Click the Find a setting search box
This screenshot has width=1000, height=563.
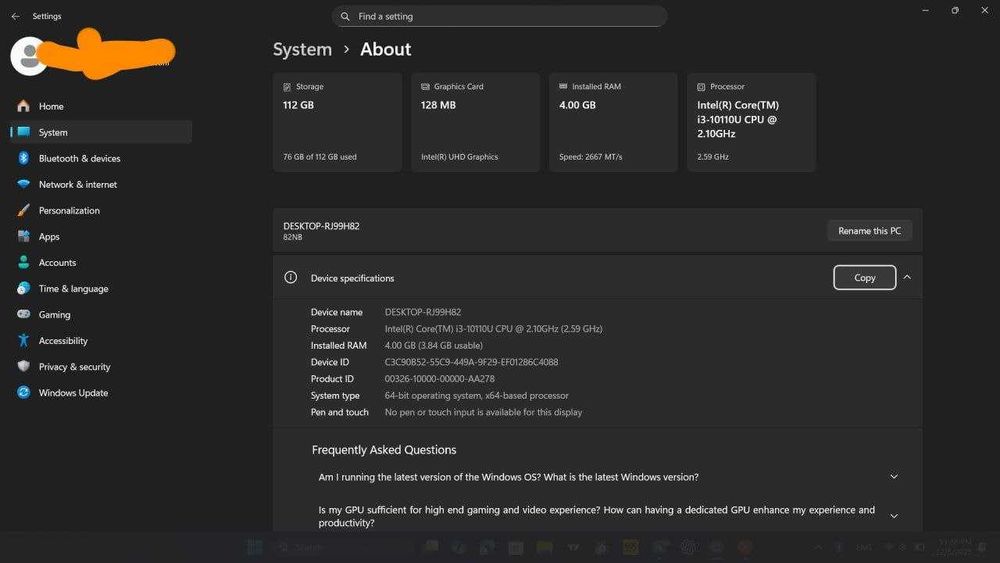coord(499,17)
